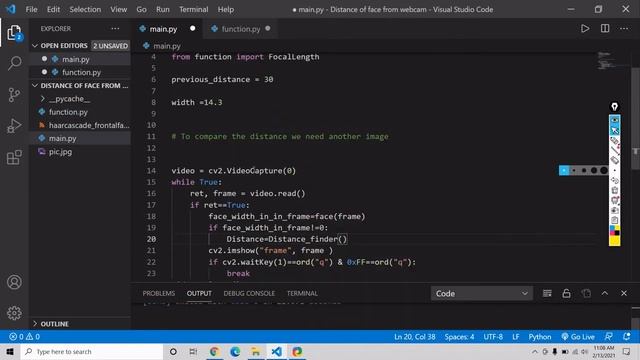Image resolution: width=640 pixels, height=360 pixels.
Task: Change LF end of line sequence
Action: 516,337
